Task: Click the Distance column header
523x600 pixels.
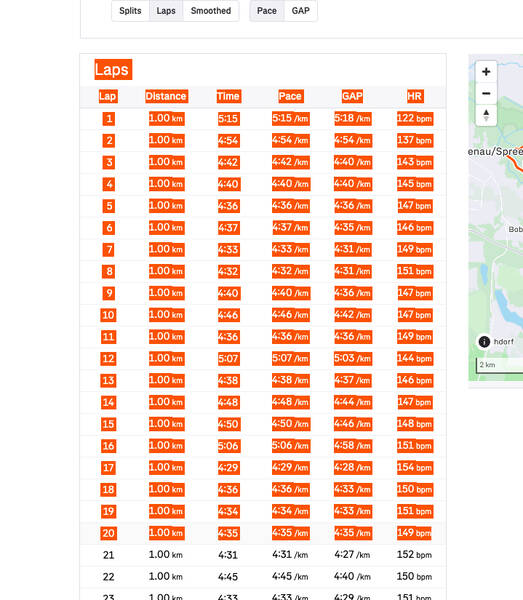Action: (166, 96)
